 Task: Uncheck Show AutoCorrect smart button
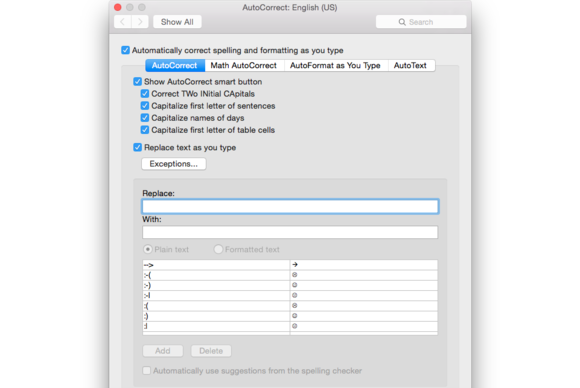[138, 81]
